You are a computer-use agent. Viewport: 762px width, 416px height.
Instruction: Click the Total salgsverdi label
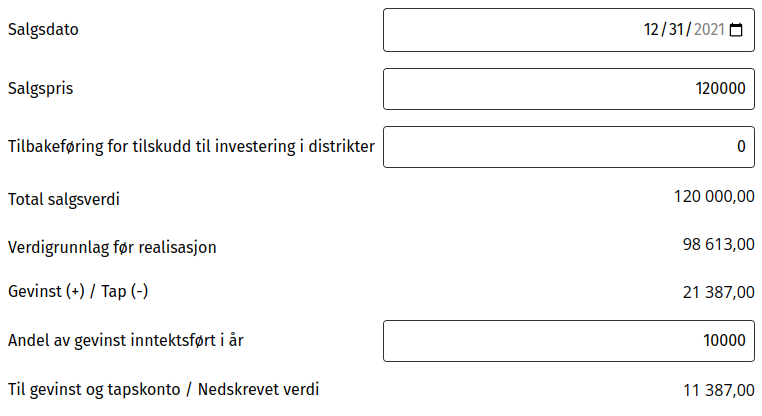click(x=64, y=199)
